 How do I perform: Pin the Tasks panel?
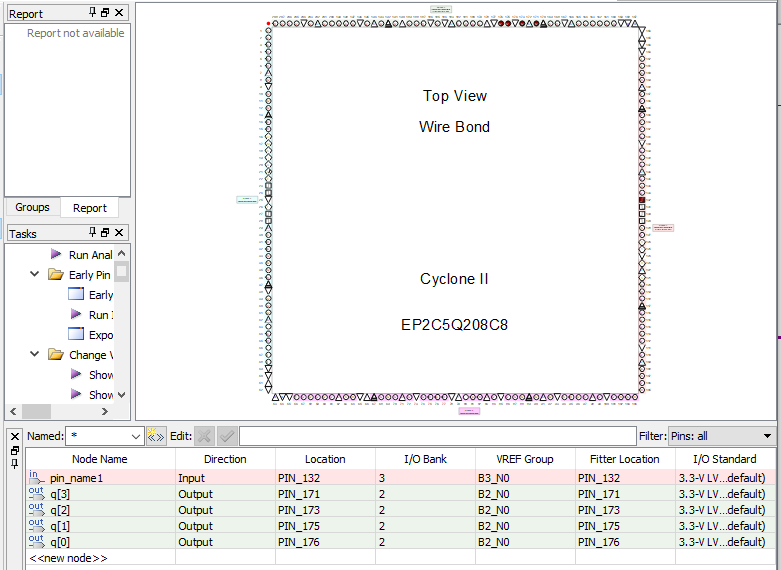tap(93, 232)
